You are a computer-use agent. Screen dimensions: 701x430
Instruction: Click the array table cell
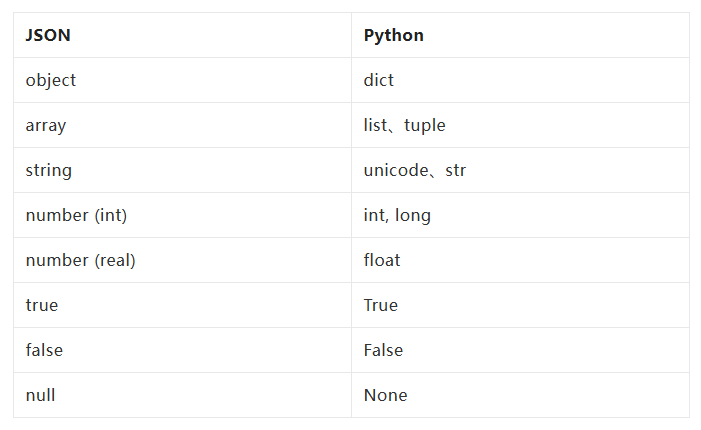182,126
